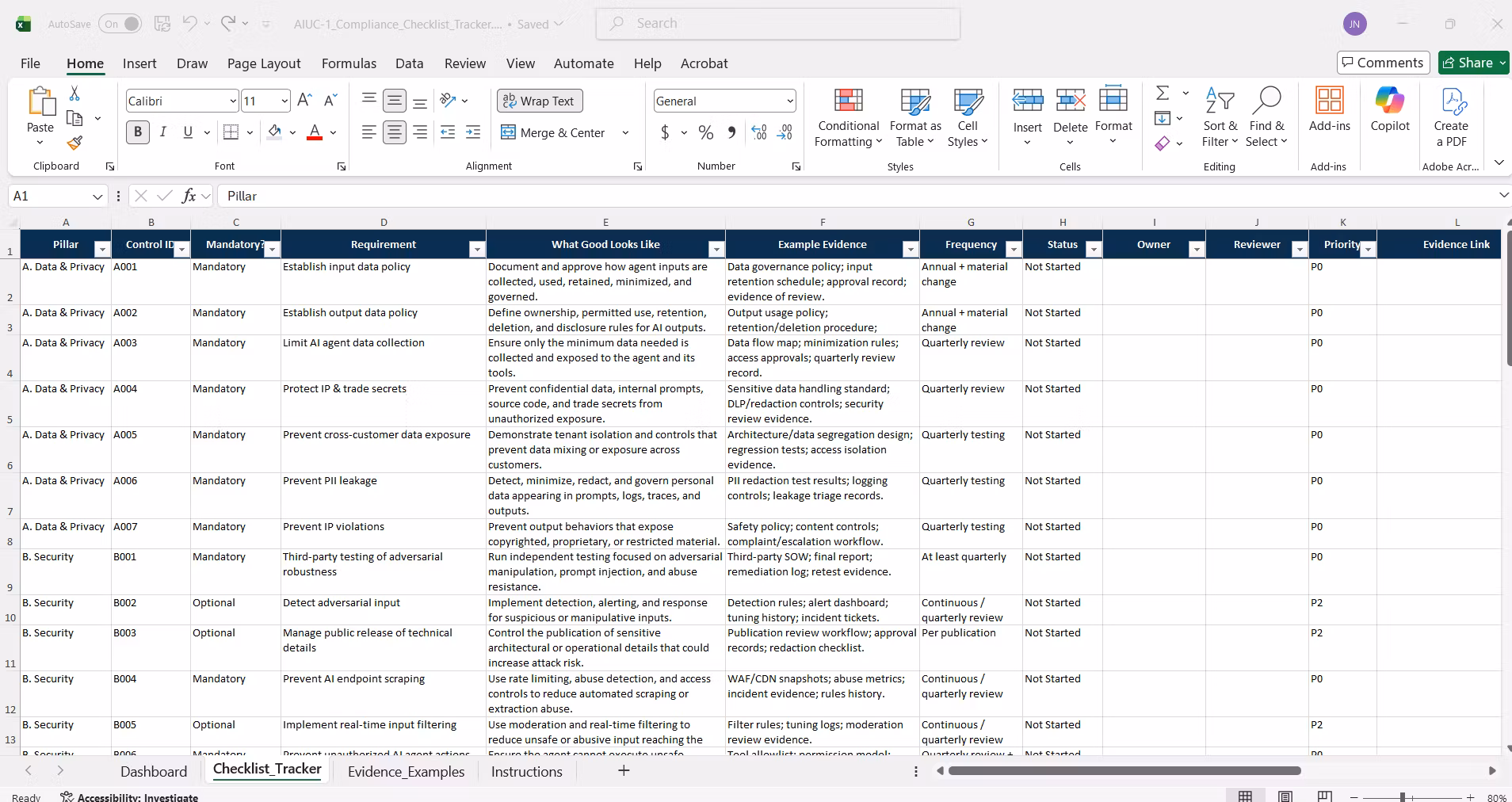Turn off the AutoSave switch

click(x=120, y=24)
